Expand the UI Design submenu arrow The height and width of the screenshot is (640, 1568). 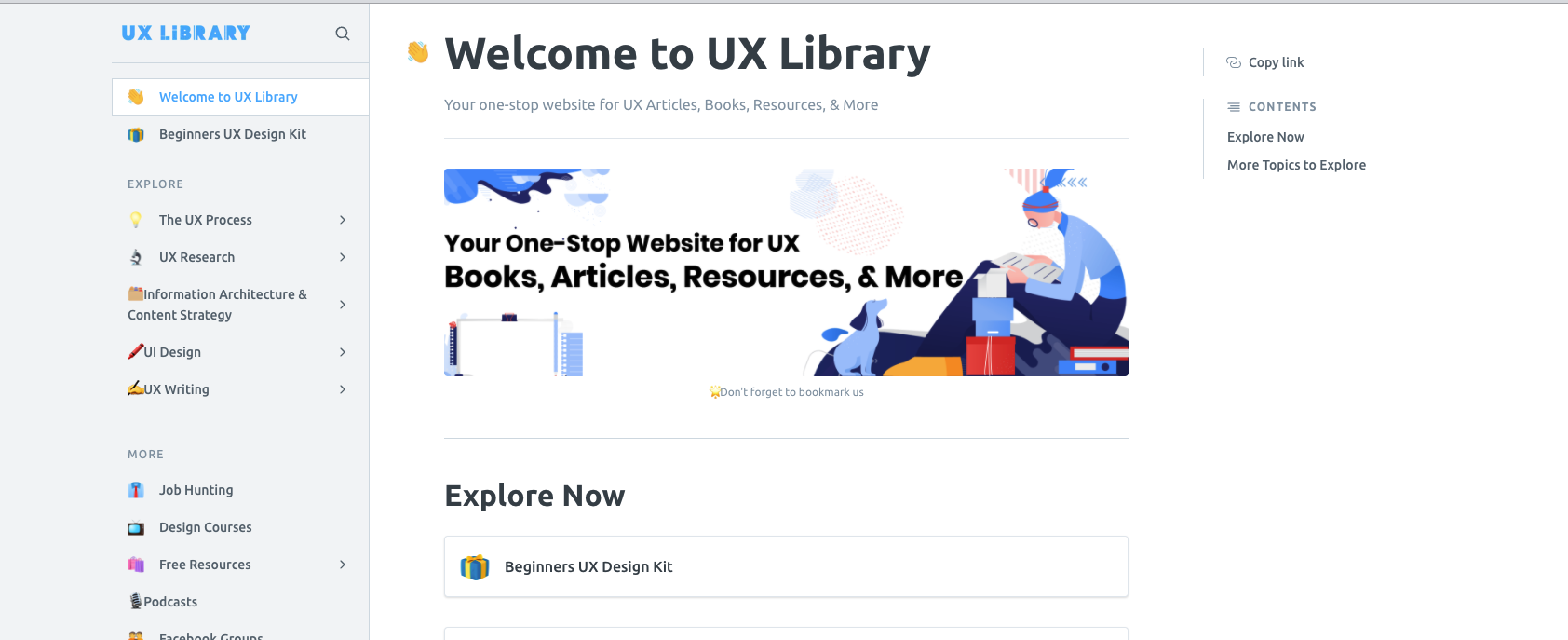coord(343,352)
